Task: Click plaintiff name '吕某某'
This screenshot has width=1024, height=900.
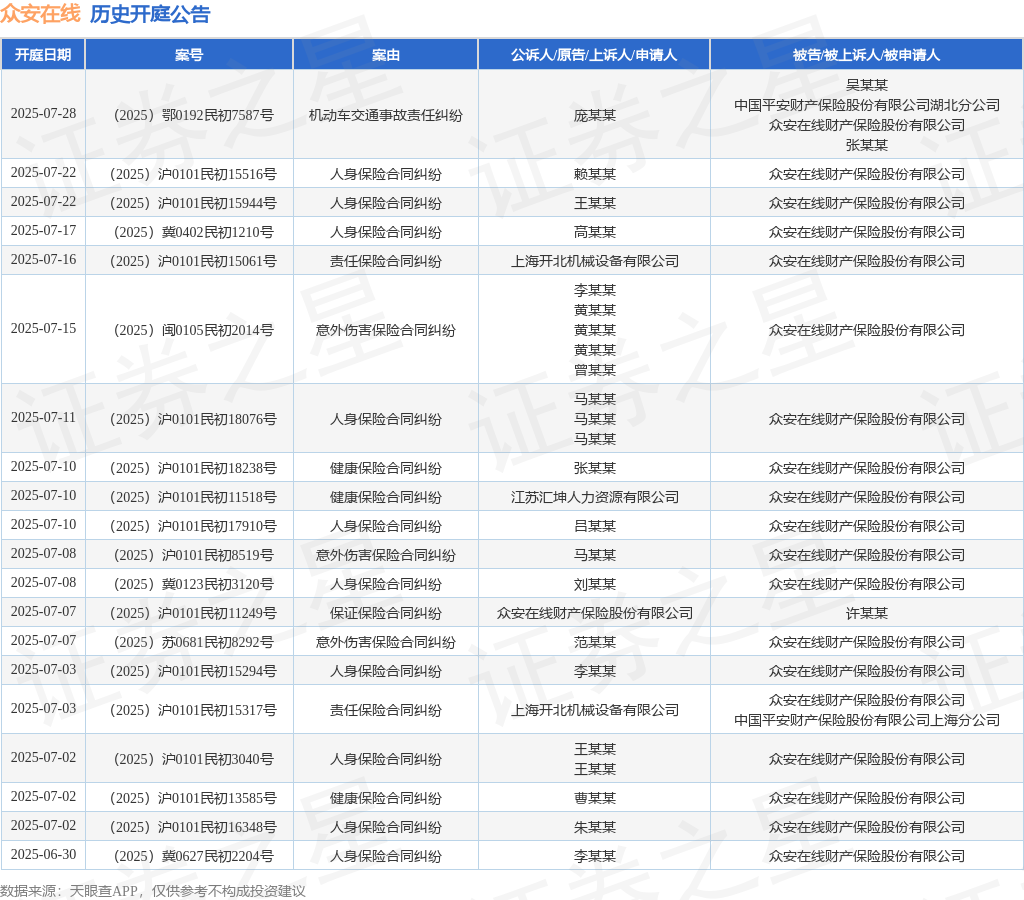Action: pos(594,526)
